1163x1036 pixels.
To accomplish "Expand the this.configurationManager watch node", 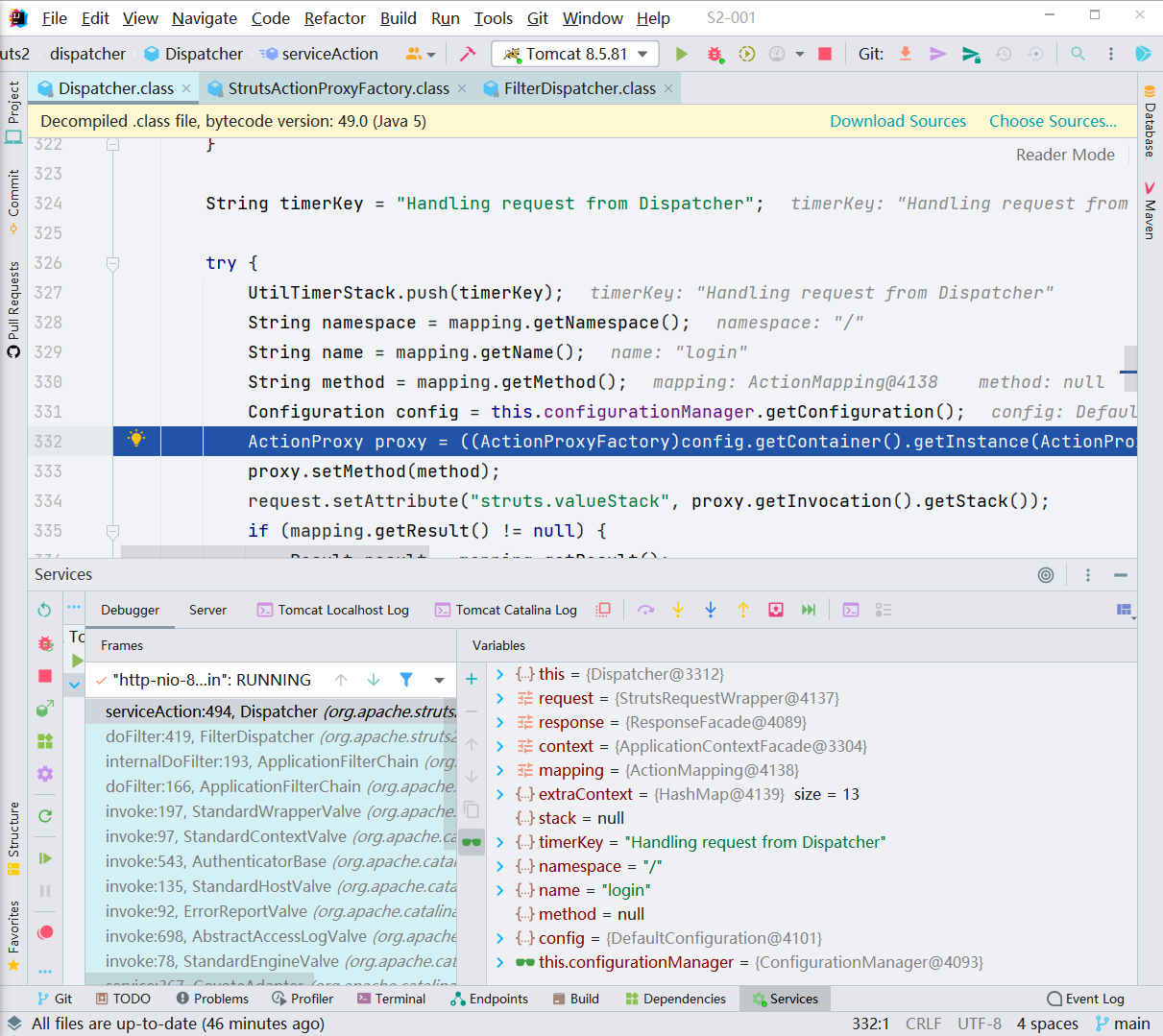I will point(499,962).
